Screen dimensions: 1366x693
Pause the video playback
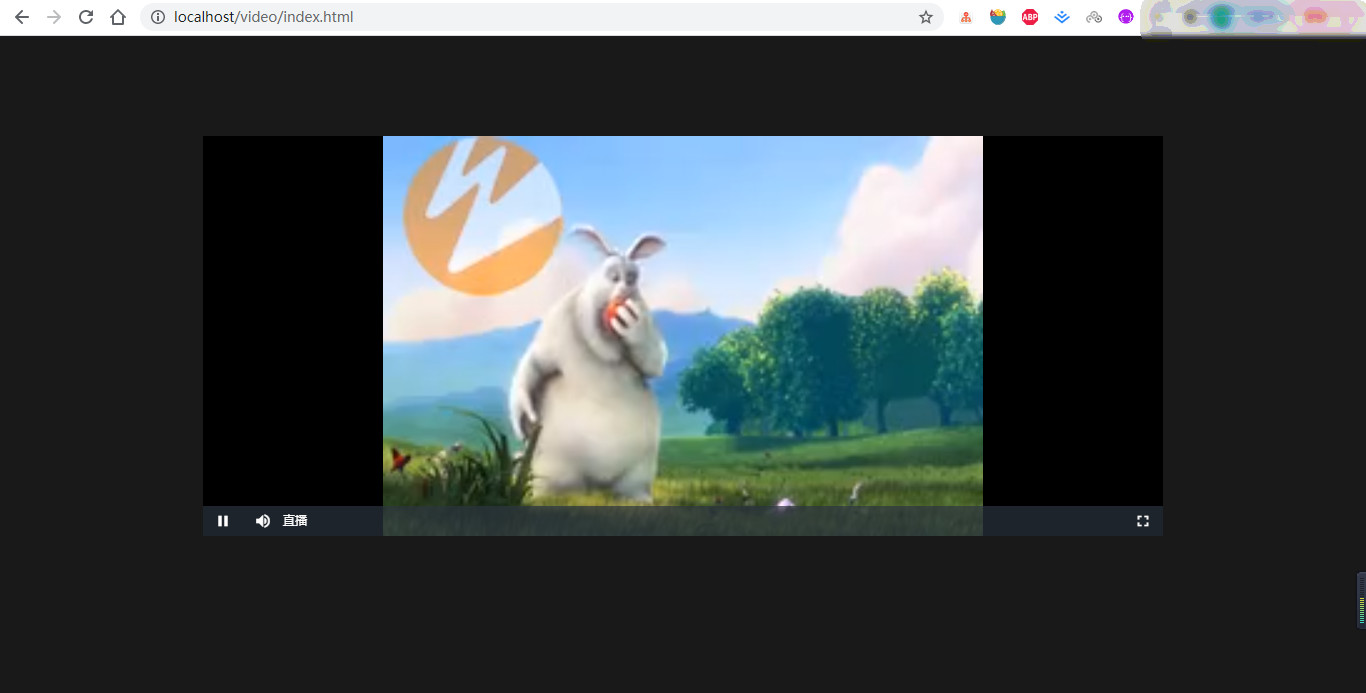point(223,521)
